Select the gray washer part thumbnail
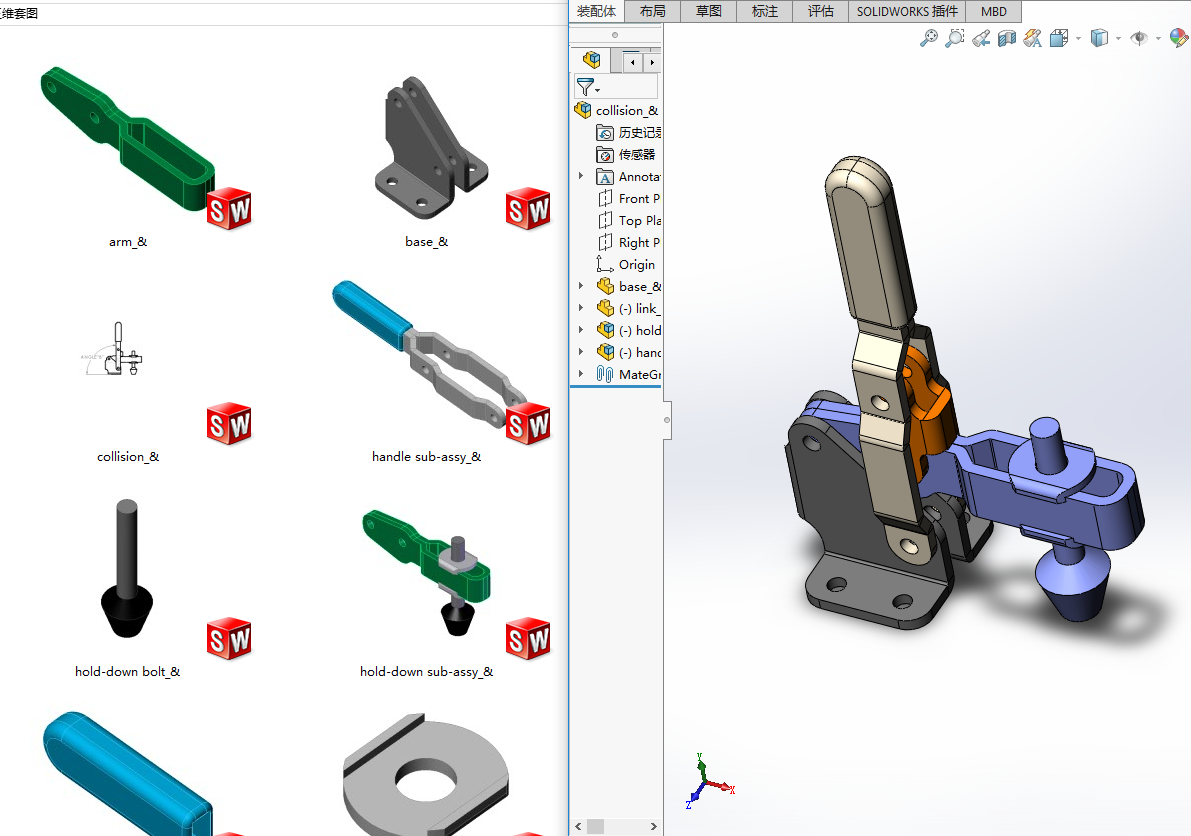Image resolution: width=1191 pixels, height=836 pixels. (426, 774)
